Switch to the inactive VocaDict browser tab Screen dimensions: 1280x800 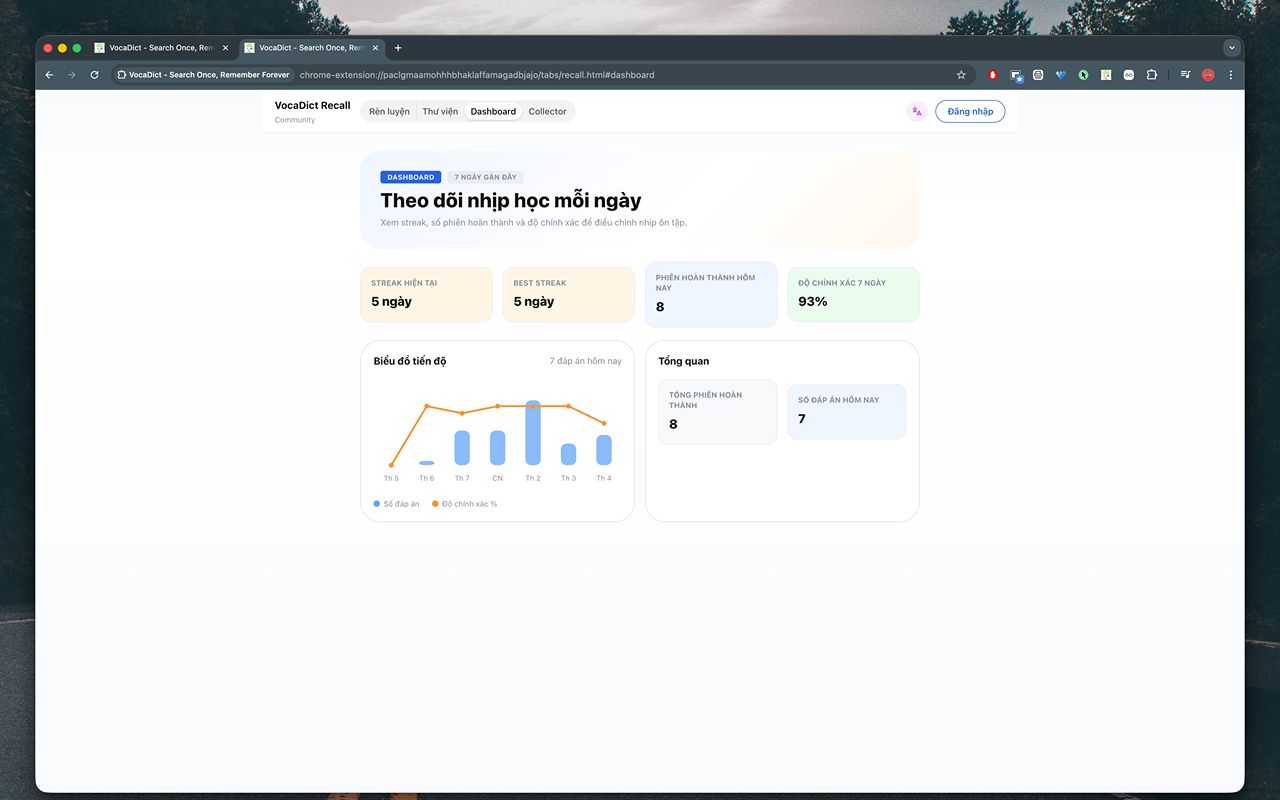point(161,48)
